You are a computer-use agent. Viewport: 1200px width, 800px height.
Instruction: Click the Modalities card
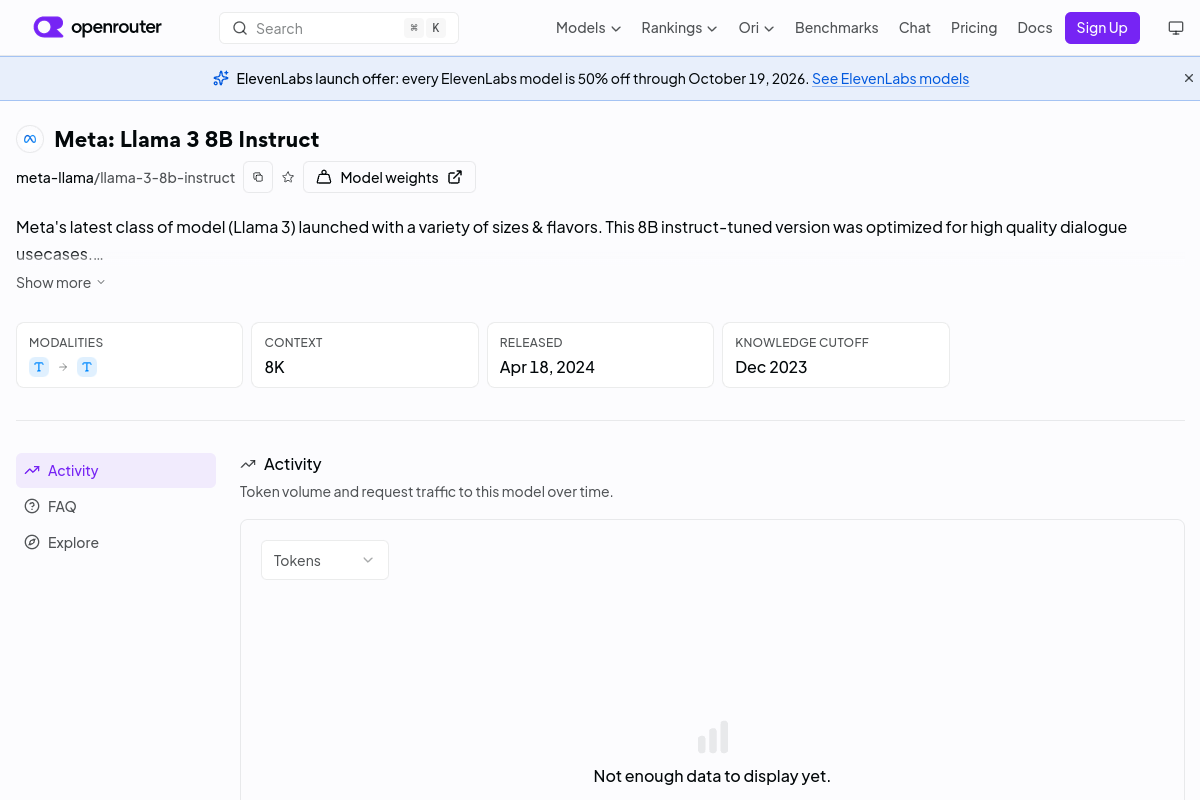click(129, 355)
